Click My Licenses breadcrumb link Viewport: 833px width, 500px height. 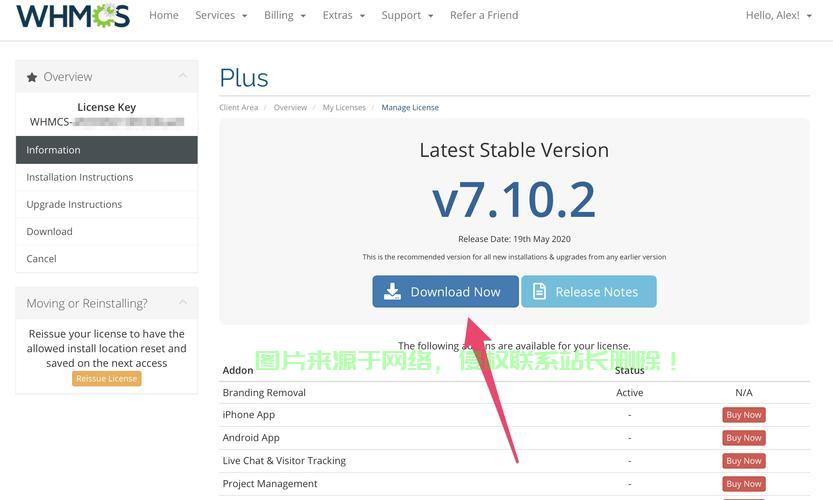[343, 108]
